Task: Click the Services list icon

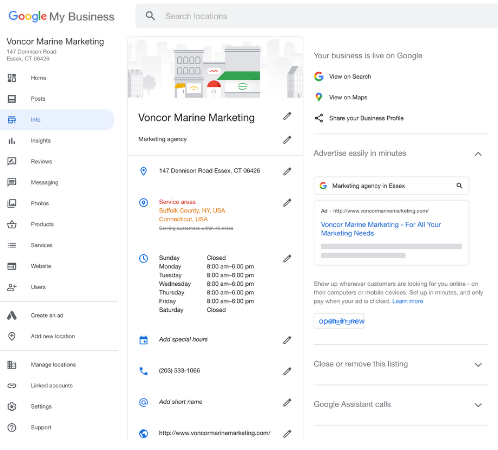Action: 12,245
